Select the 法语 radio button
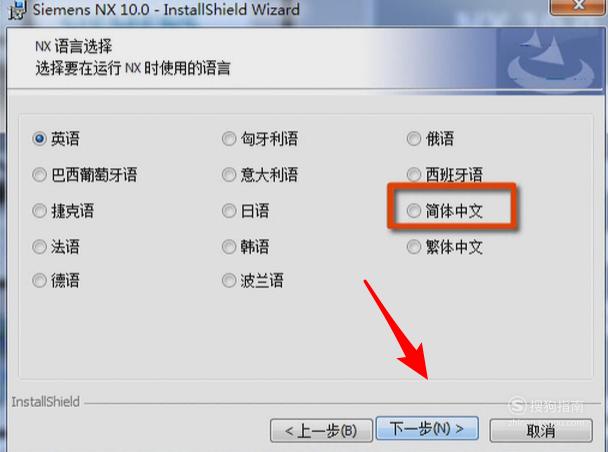This screenshot has width=608, height=452. click(39, 247)
